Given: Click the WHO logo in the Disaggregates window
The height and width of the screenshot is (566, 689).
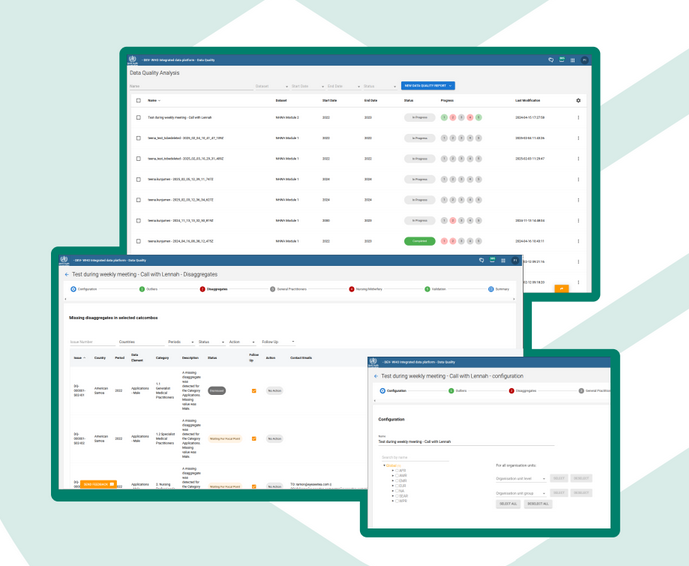Looking at the screenshot, I should tap(64, 260).
